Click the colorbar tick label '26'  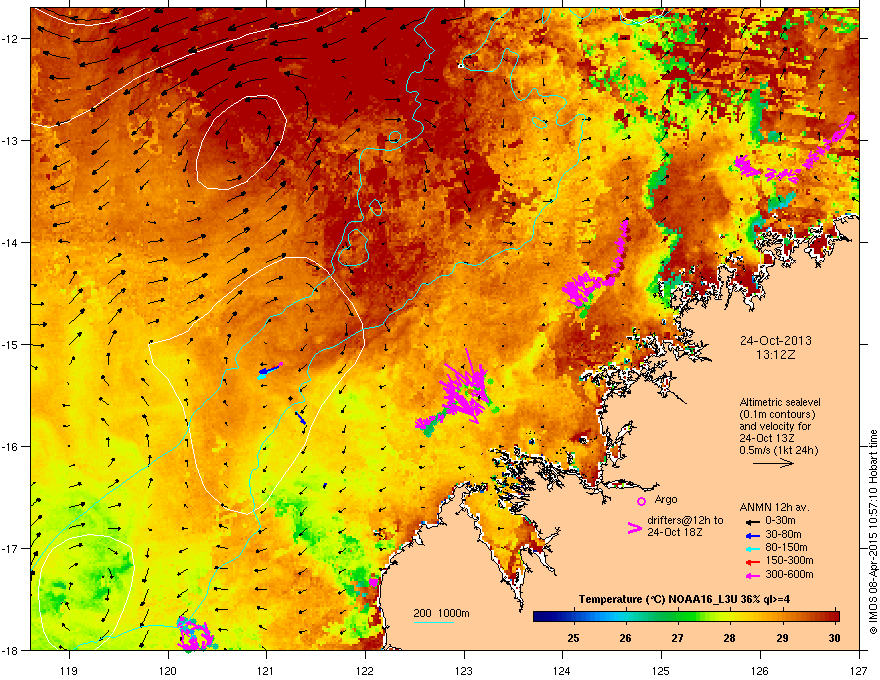point(625,638)
